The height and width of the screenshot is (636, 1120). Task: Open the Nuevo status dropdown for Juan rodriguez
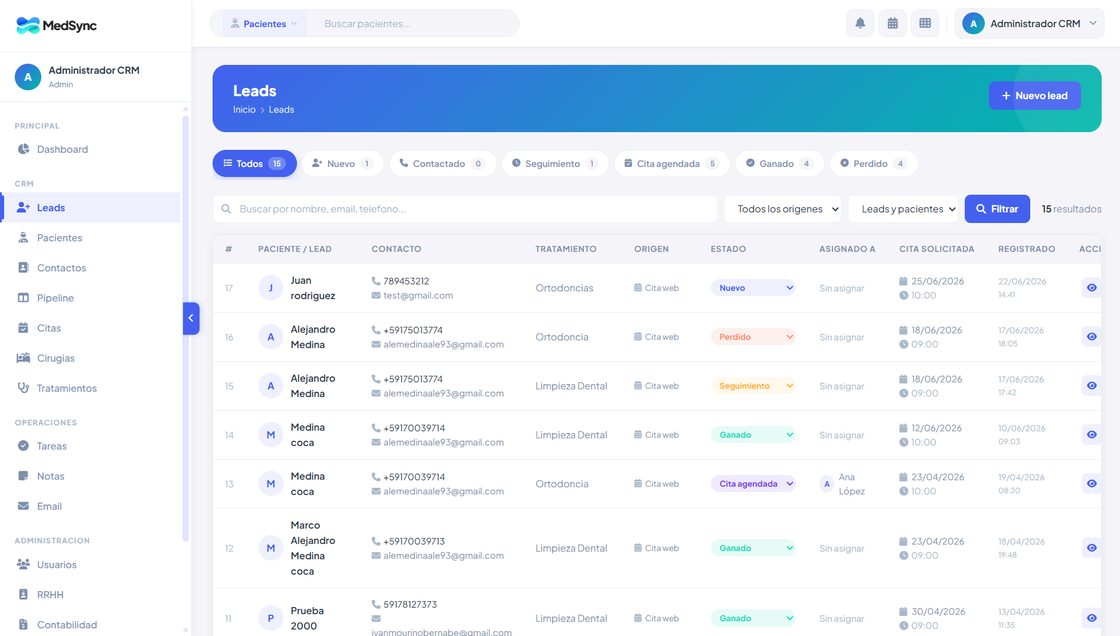coord(753,288)
